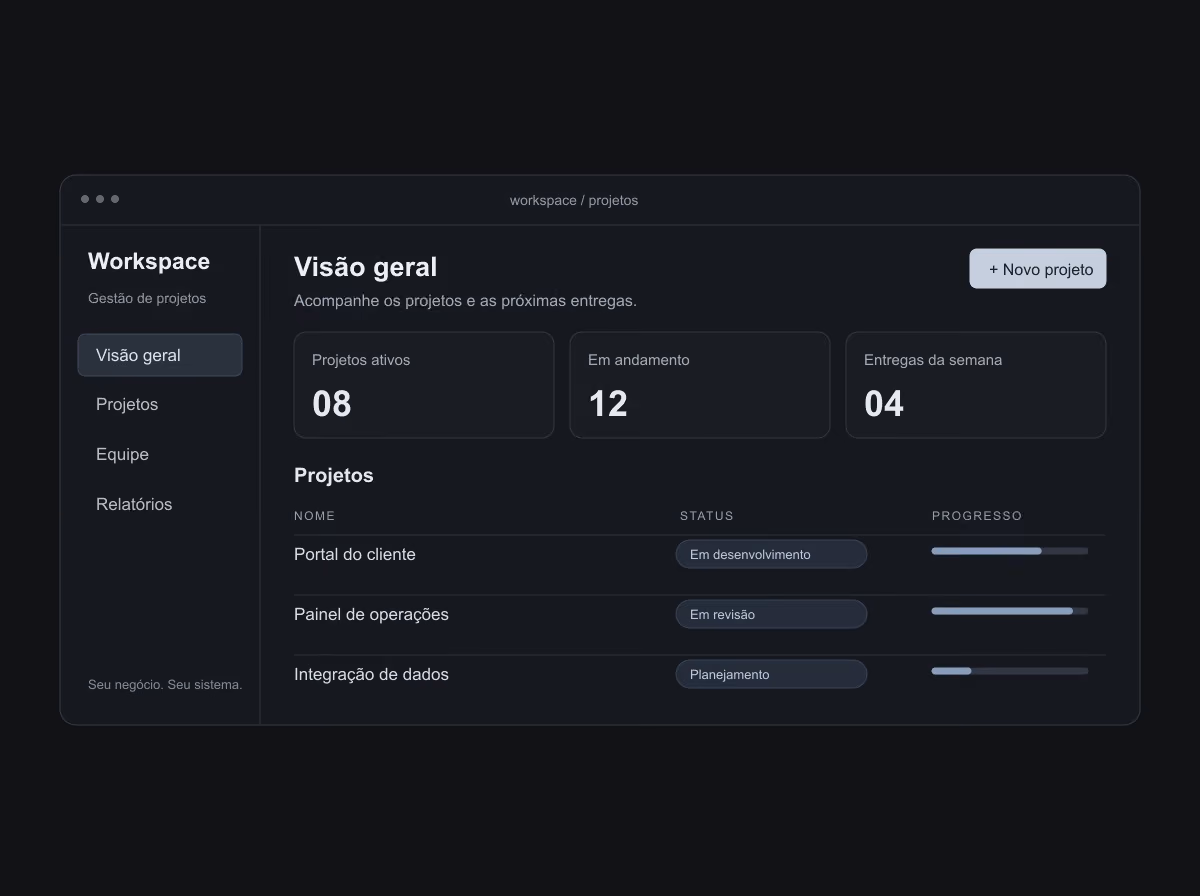This screenshot has height=896, width=1200.
Task: Click the 08 value in Projetos ativos
Action: coord(332,404)
